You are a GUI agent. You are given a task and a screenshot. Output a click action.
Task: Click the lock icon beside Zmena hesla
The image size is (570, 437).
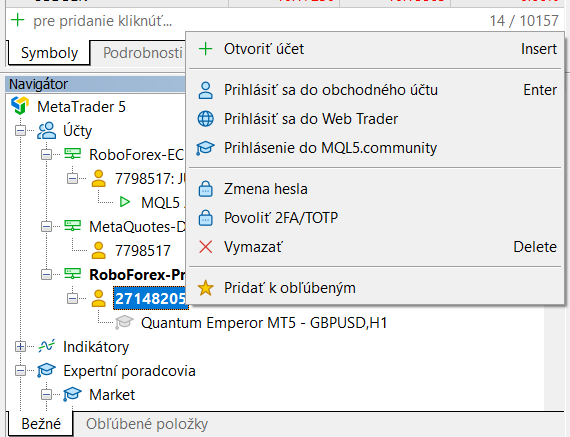(205, 189)
